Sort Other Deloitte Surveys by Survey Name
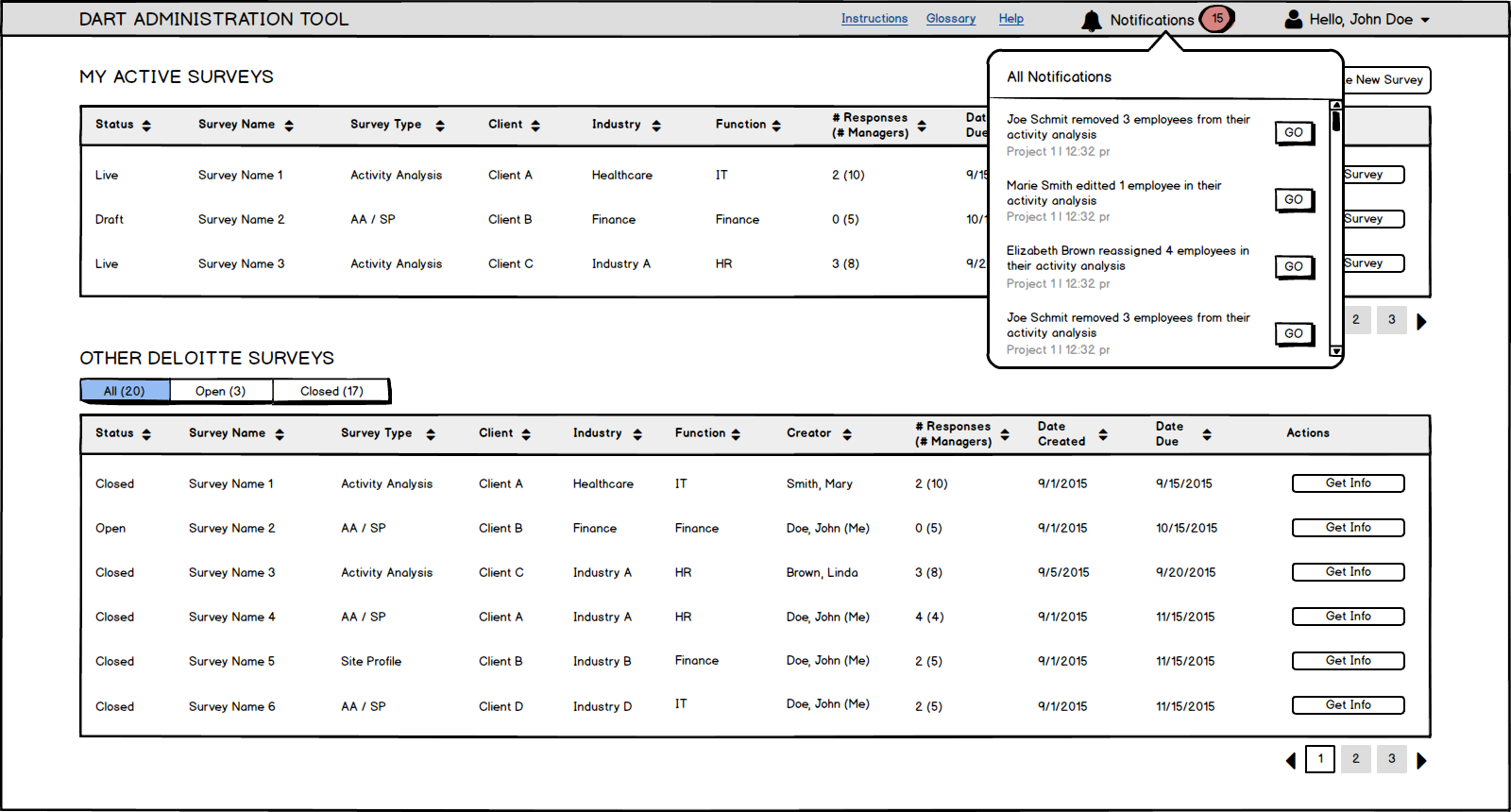The image size is (1511, 812). 280,434
